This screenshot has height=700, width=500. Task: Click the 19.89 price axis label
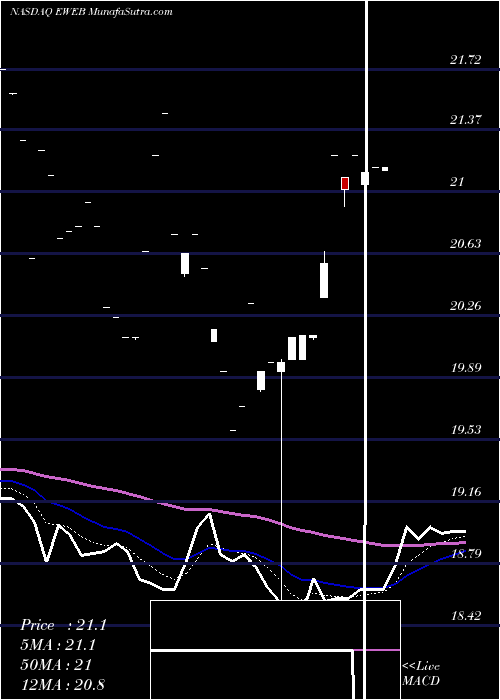click(466, 368)
